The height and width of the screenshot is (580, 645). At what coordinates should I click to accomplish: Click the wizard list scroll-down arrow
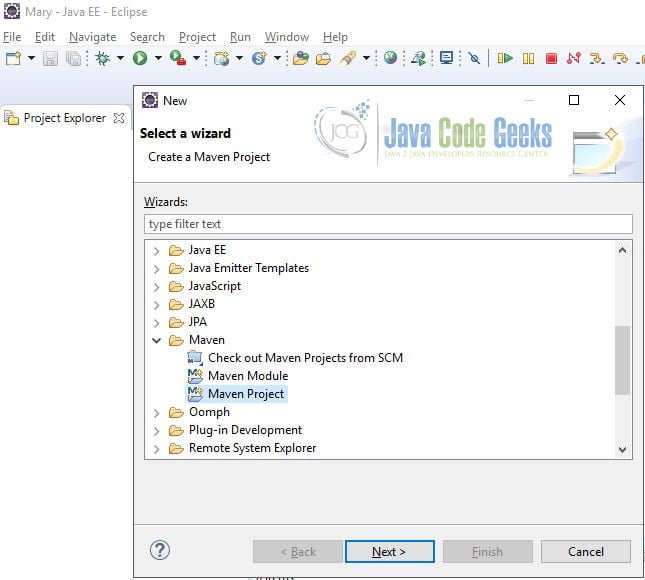622,450
